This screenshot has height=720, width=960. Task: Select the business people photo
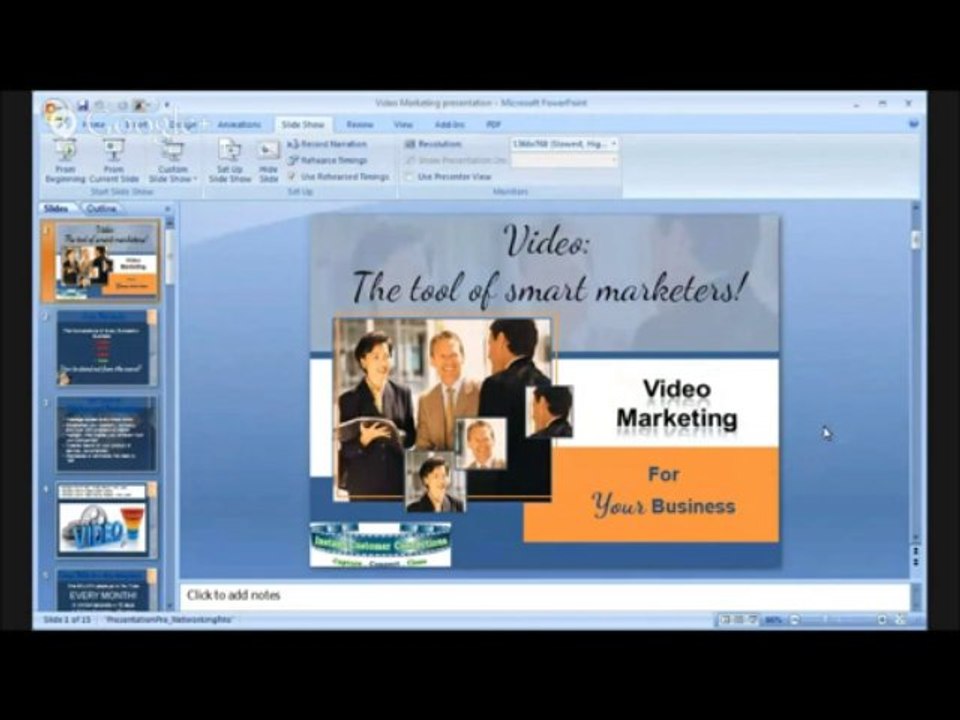pyautogui.click(x=442, y=409)
